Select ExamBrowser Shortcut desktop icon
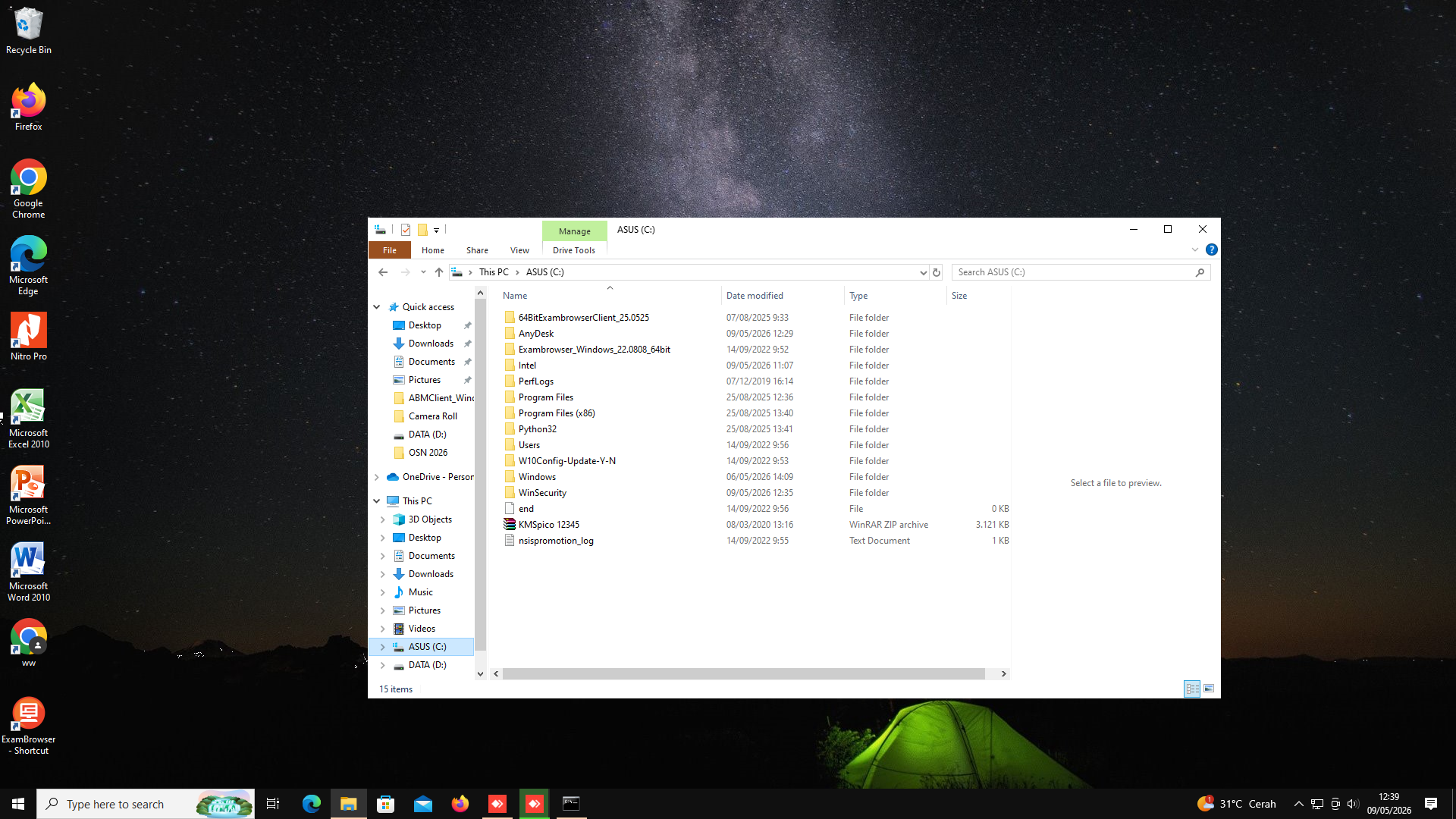Screen dimensions: 1456x819 click(28, 726)
